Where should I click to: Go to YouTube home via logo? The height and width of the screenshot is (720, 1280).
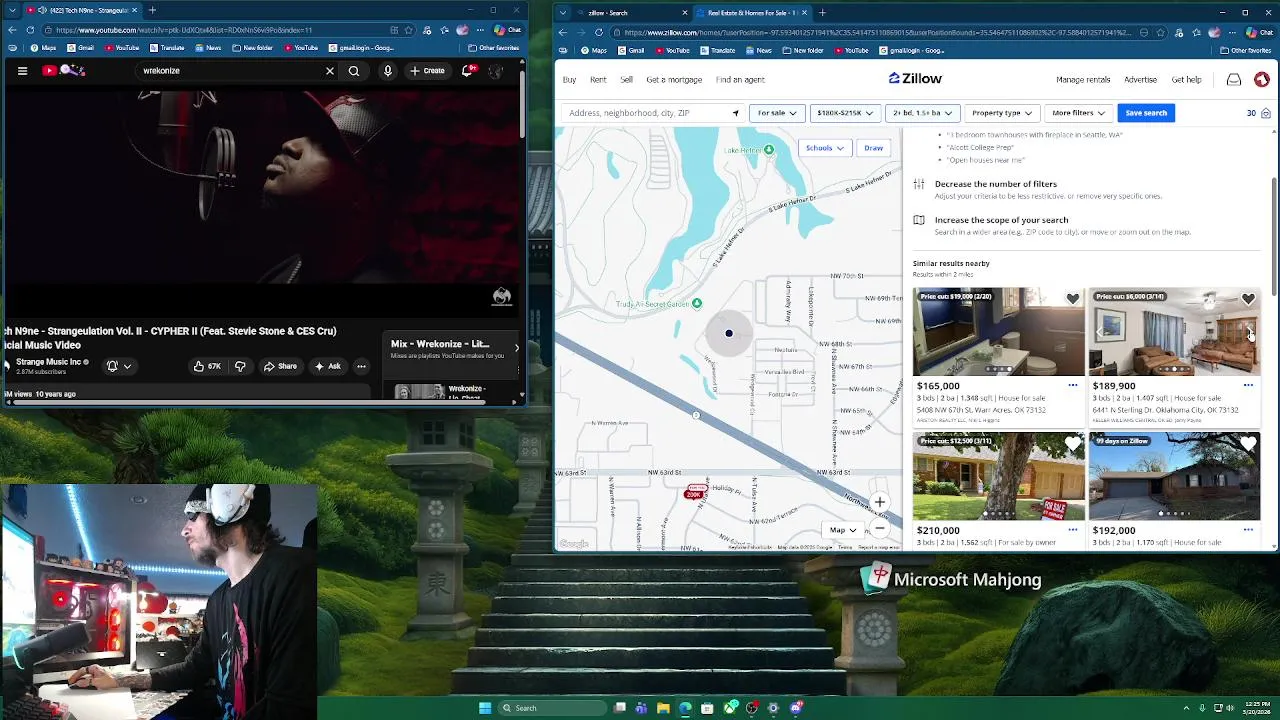point(64,71)
